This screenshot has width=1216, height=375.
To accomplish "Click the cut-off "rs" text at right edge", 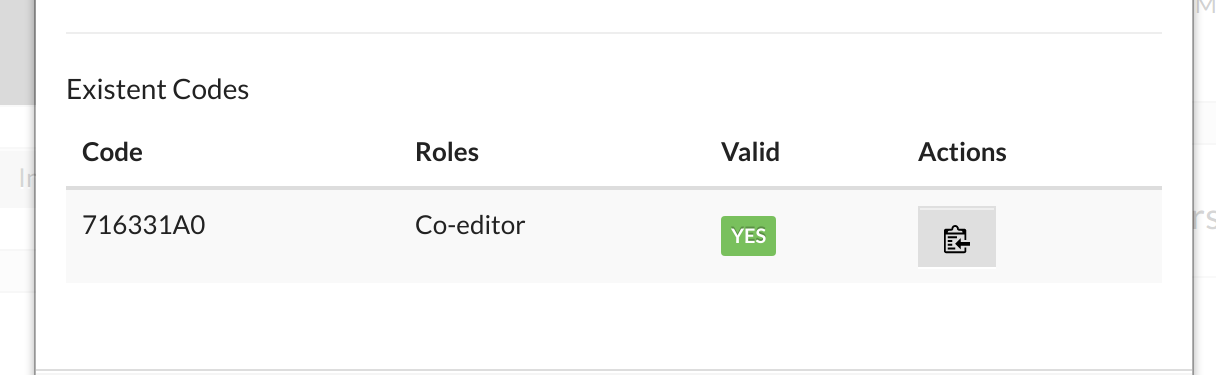I will click(1205, 219).
